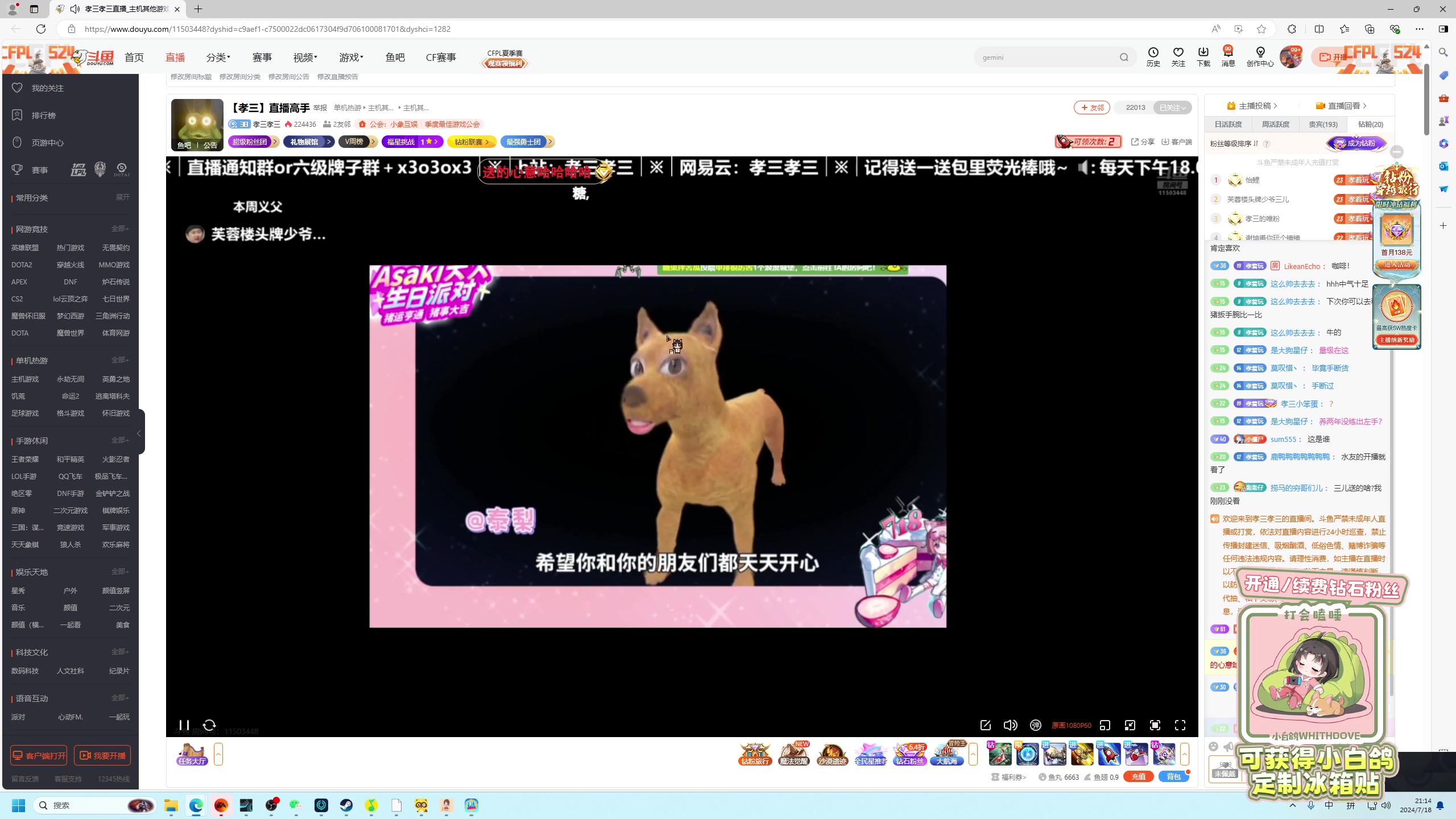Show all 单机热游 categories
1456x819 pixels.
pos(120,360)
